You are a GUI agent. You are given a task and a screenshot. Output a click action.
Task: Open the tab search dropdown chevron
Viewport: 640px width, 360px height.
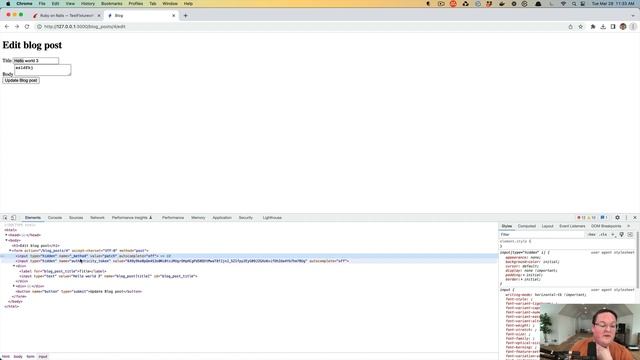click(x=633, y=16)
